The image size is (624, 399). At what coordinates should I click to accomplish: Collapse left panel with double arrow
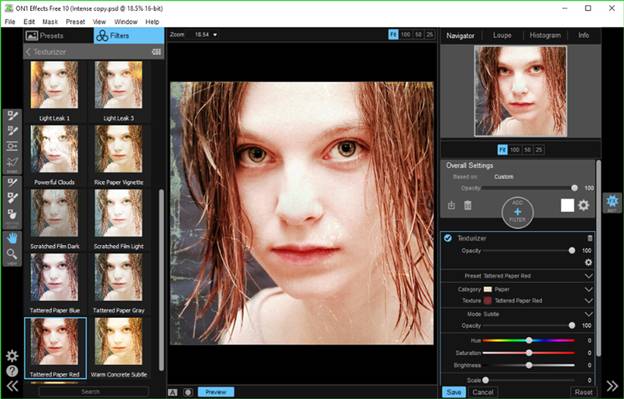point(12,386)
